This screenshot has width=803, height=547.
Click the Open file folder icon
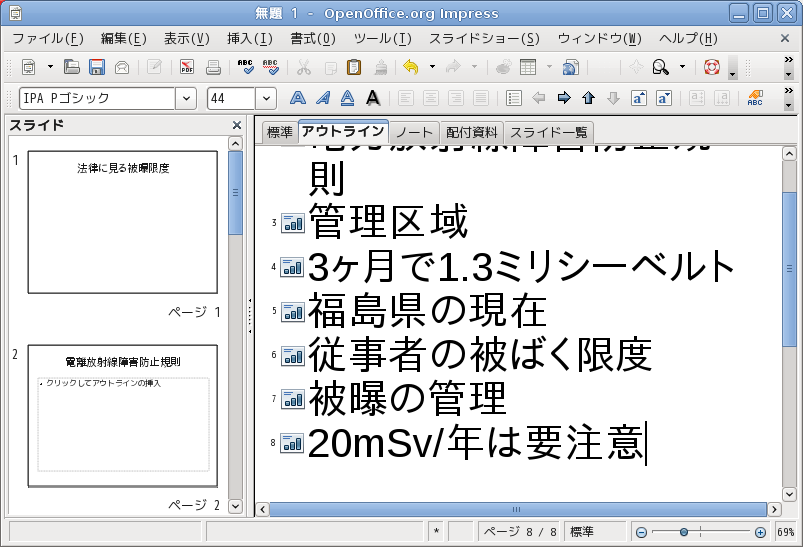tap(72, 68)
